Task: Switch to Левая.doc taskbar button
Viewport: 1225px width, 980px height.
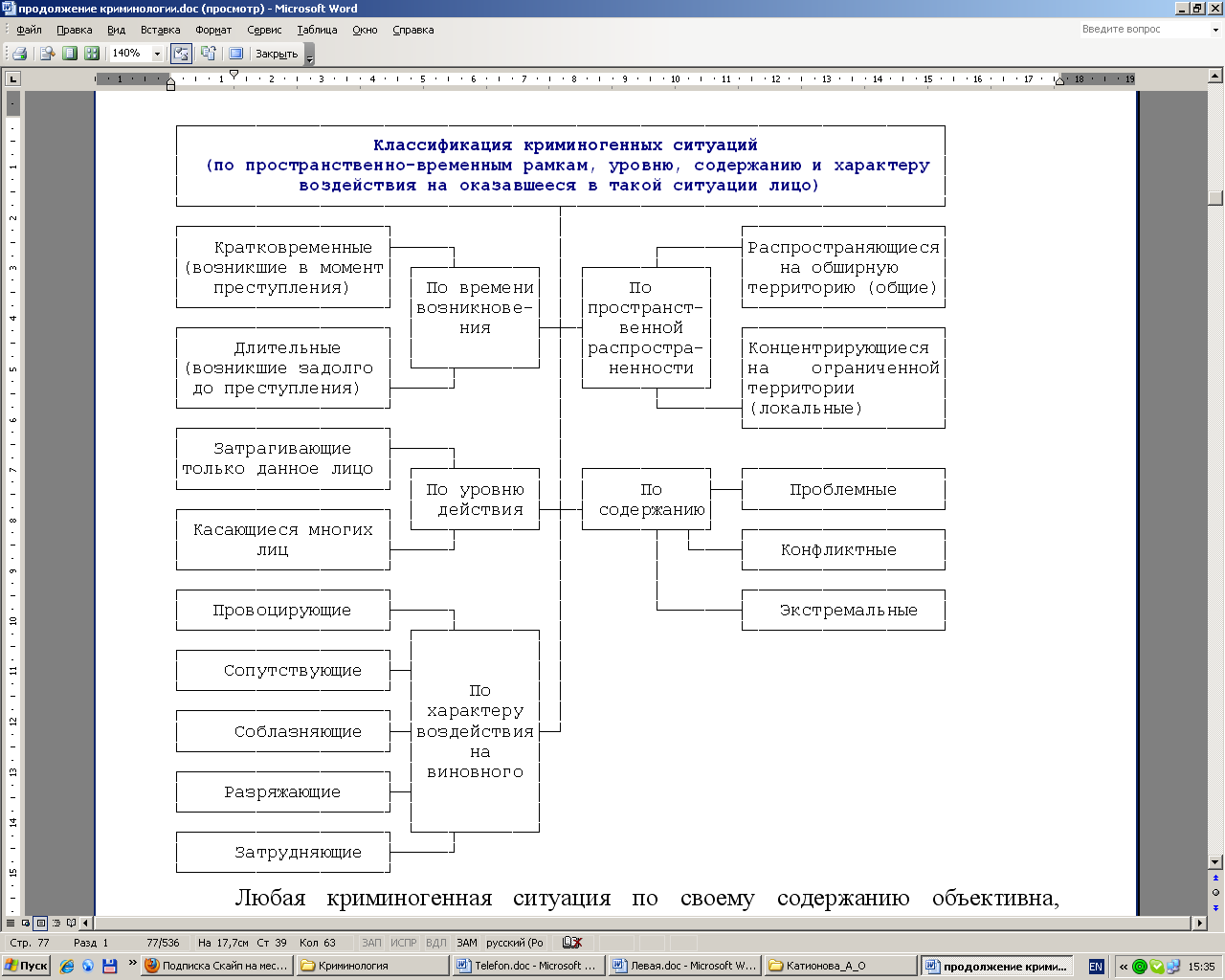Action: [685, 967]
